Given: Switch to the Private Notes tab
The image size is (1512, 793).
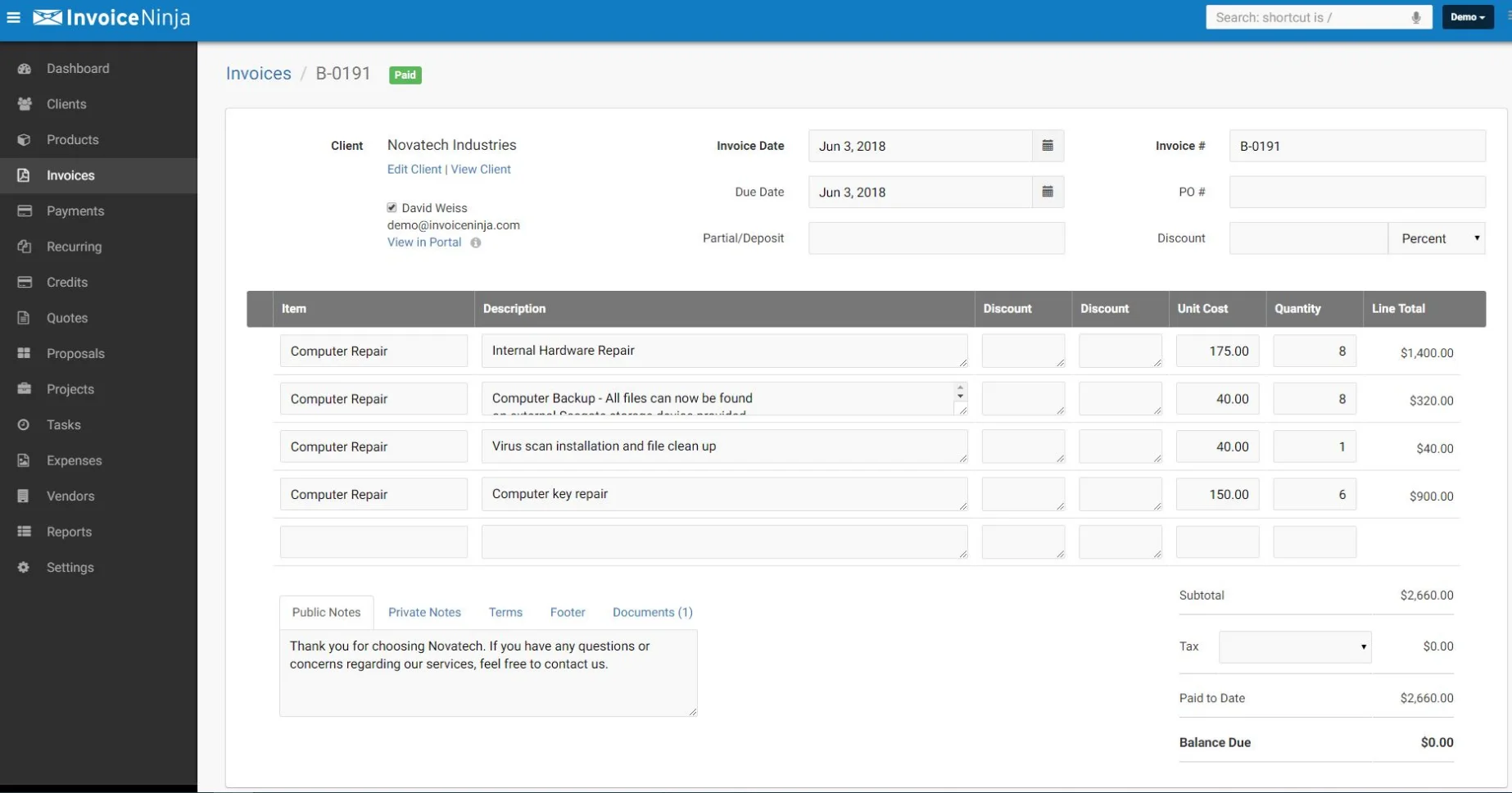Looking at the screenshot, I should 424,612.
